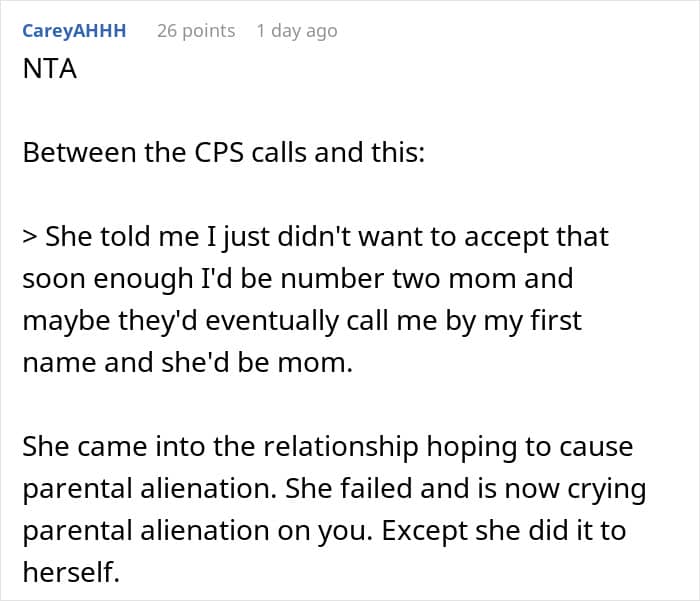Click the line 'She came into the relationship'
700x601 pixels.
point(328,447)
